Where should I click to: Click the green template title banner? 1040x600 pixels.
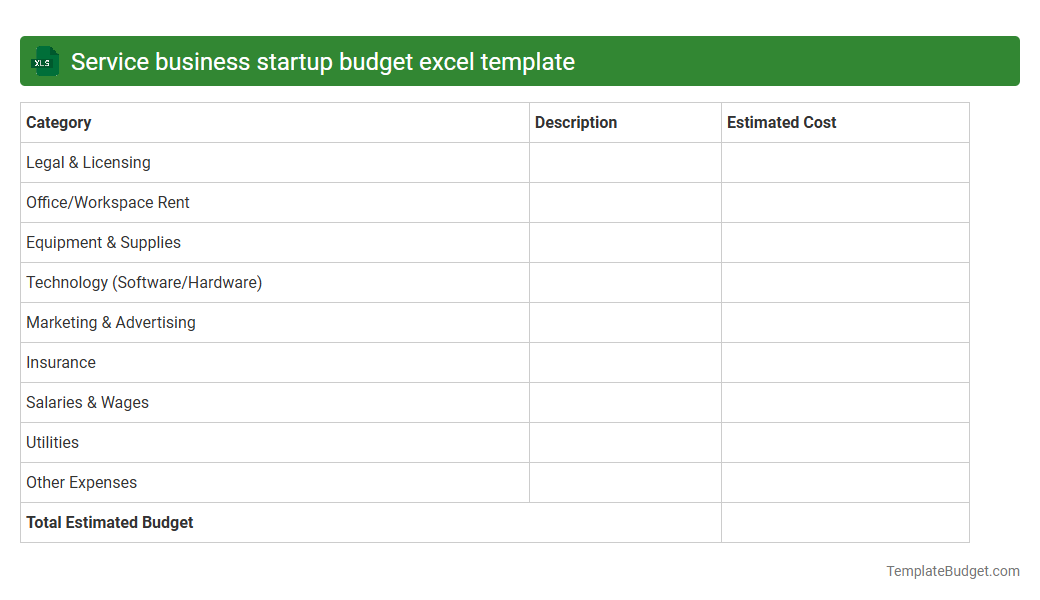click(520, 61)
